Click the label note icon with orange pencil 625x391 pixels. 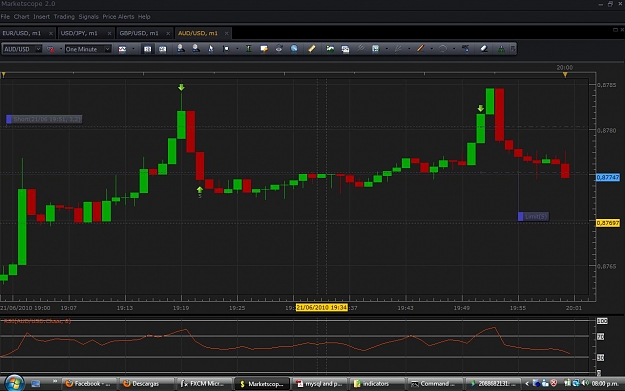point(264,49)
